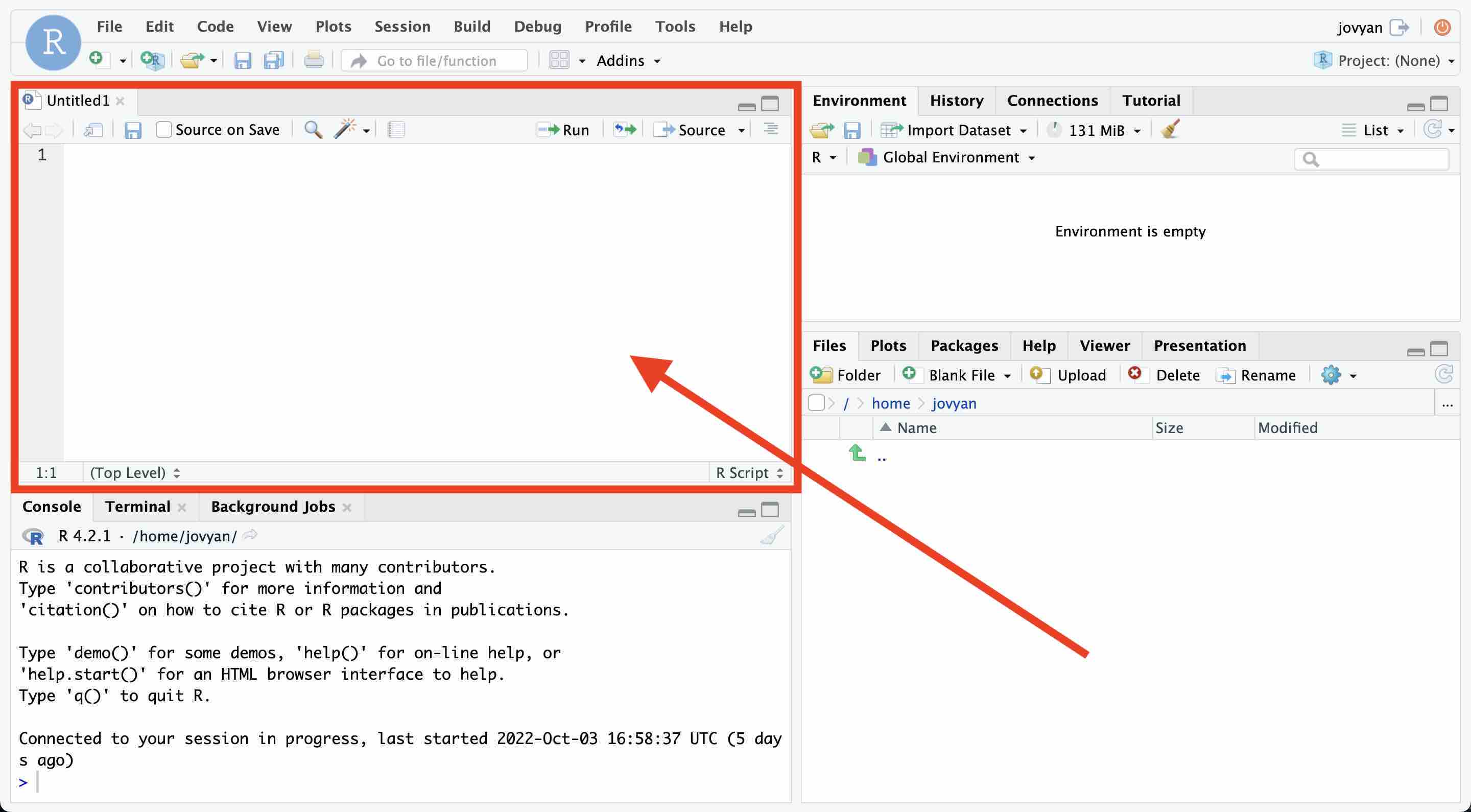This screenshot has height=812, width=1471.
Task: Open the Session menu
Action: click(x=402, y=26)
